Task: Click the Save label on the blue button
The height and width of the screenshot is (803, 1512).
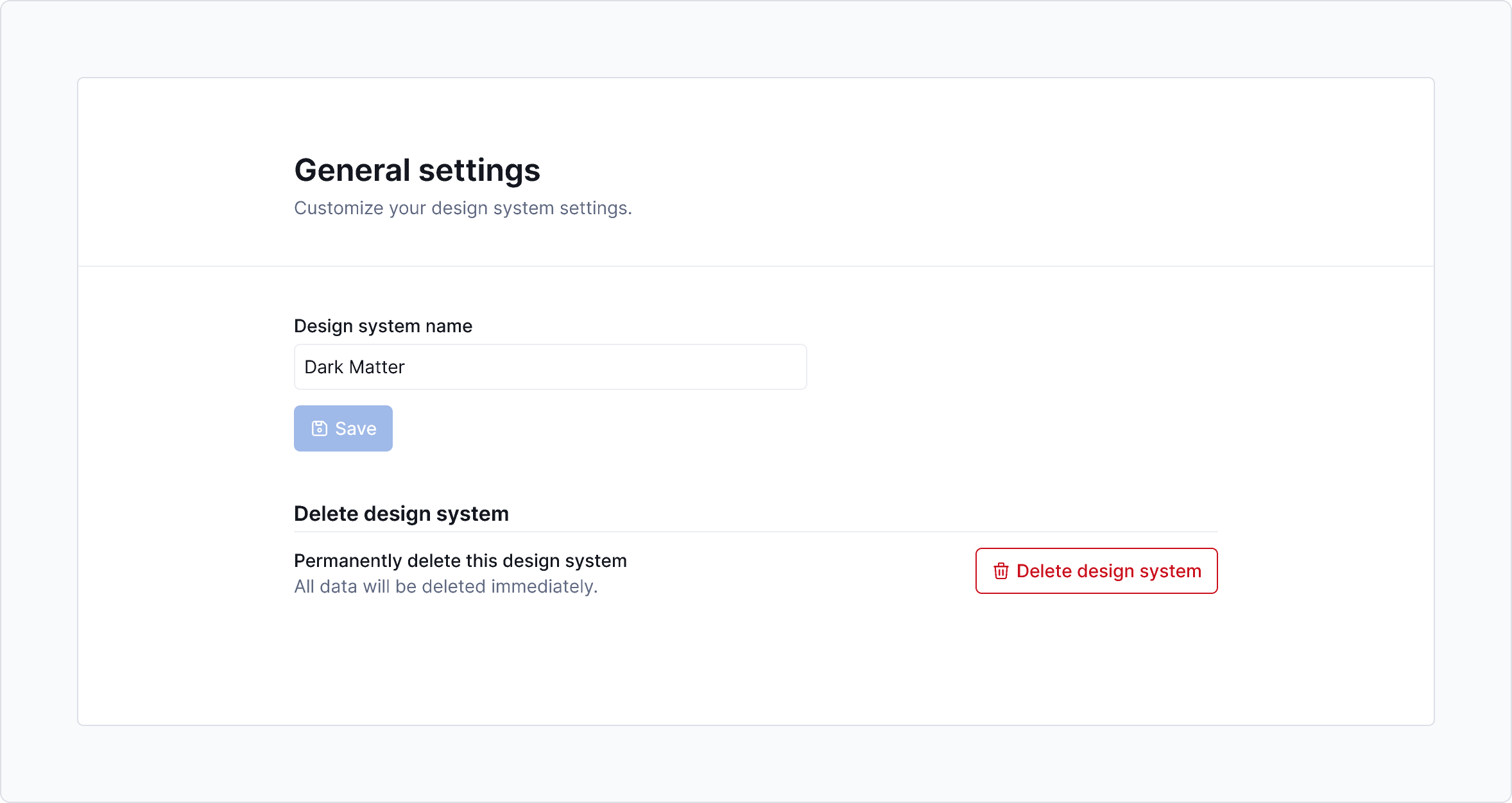Action: point(356,428)
